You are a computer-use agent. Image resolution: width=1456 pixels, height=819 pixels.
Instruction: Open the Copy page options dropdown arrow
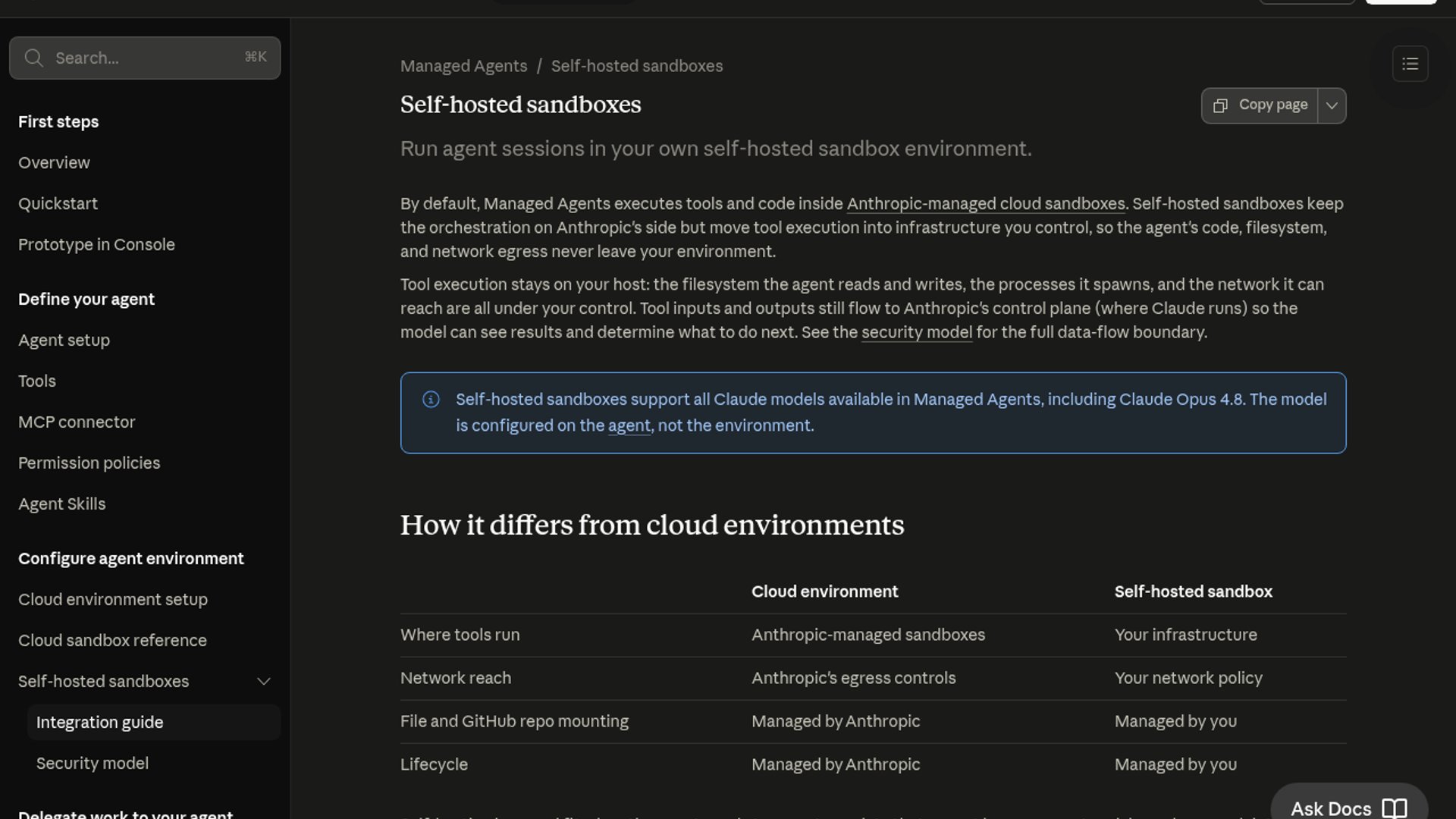[x=1332, y=105]
